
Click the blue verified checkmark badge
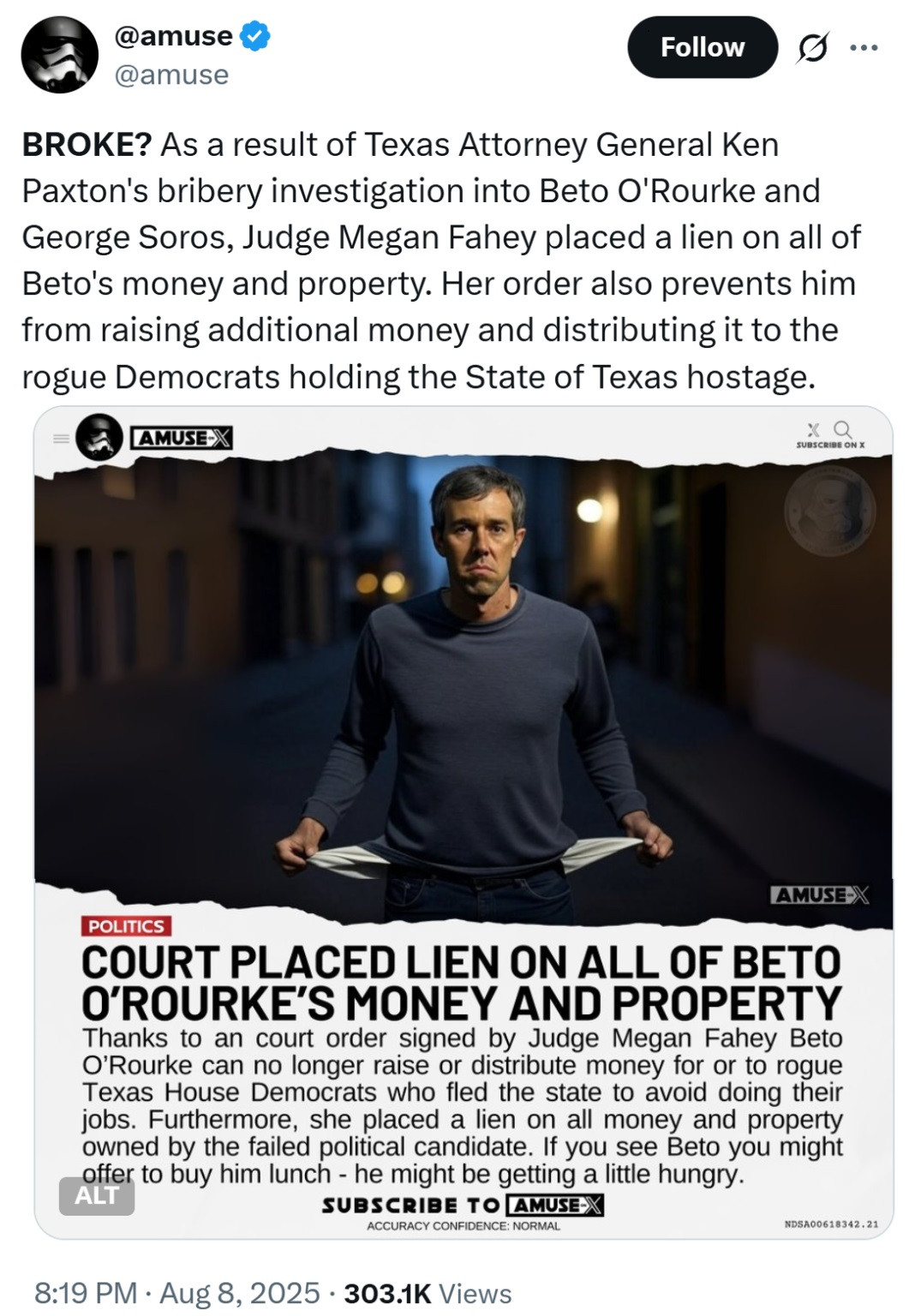point(255,36)
